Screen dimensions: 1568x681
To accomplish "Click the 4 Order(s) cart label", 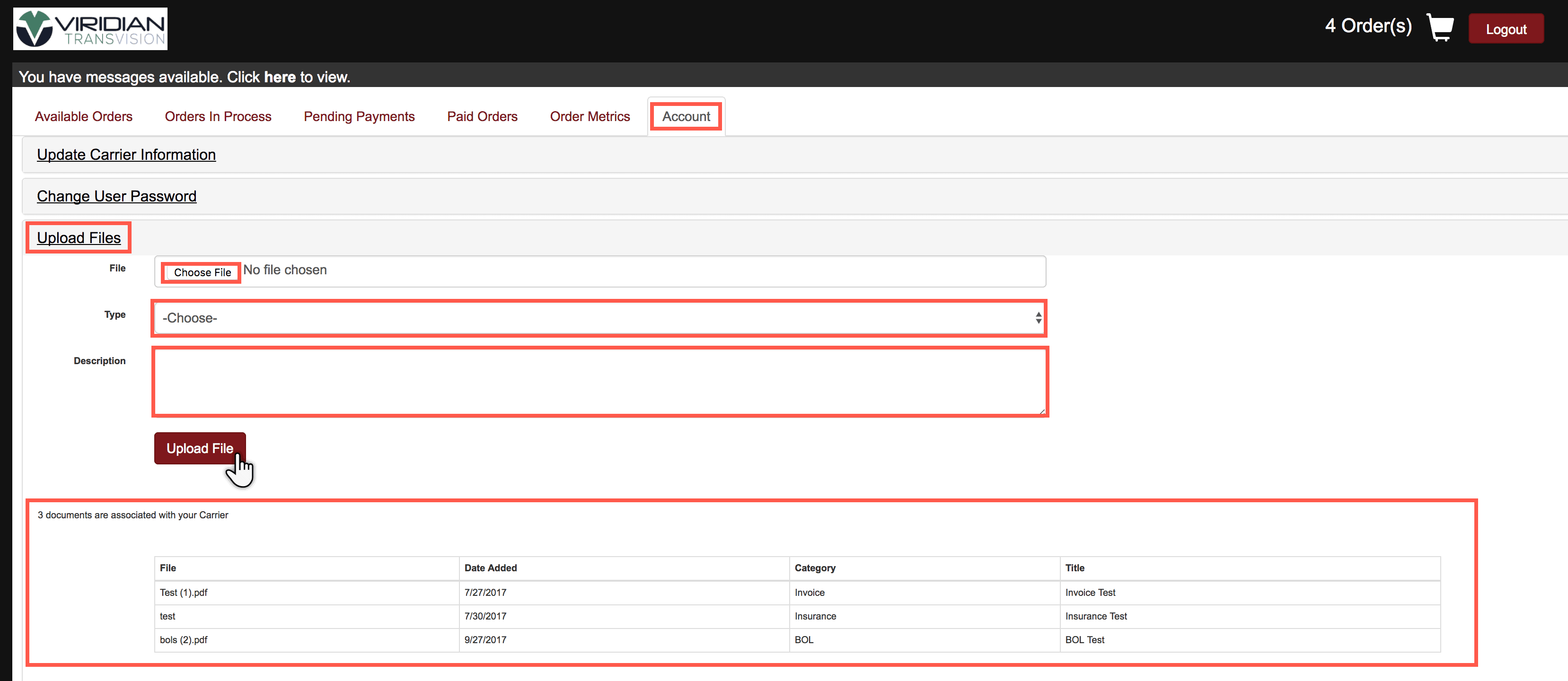I will tap(1368, 26).
